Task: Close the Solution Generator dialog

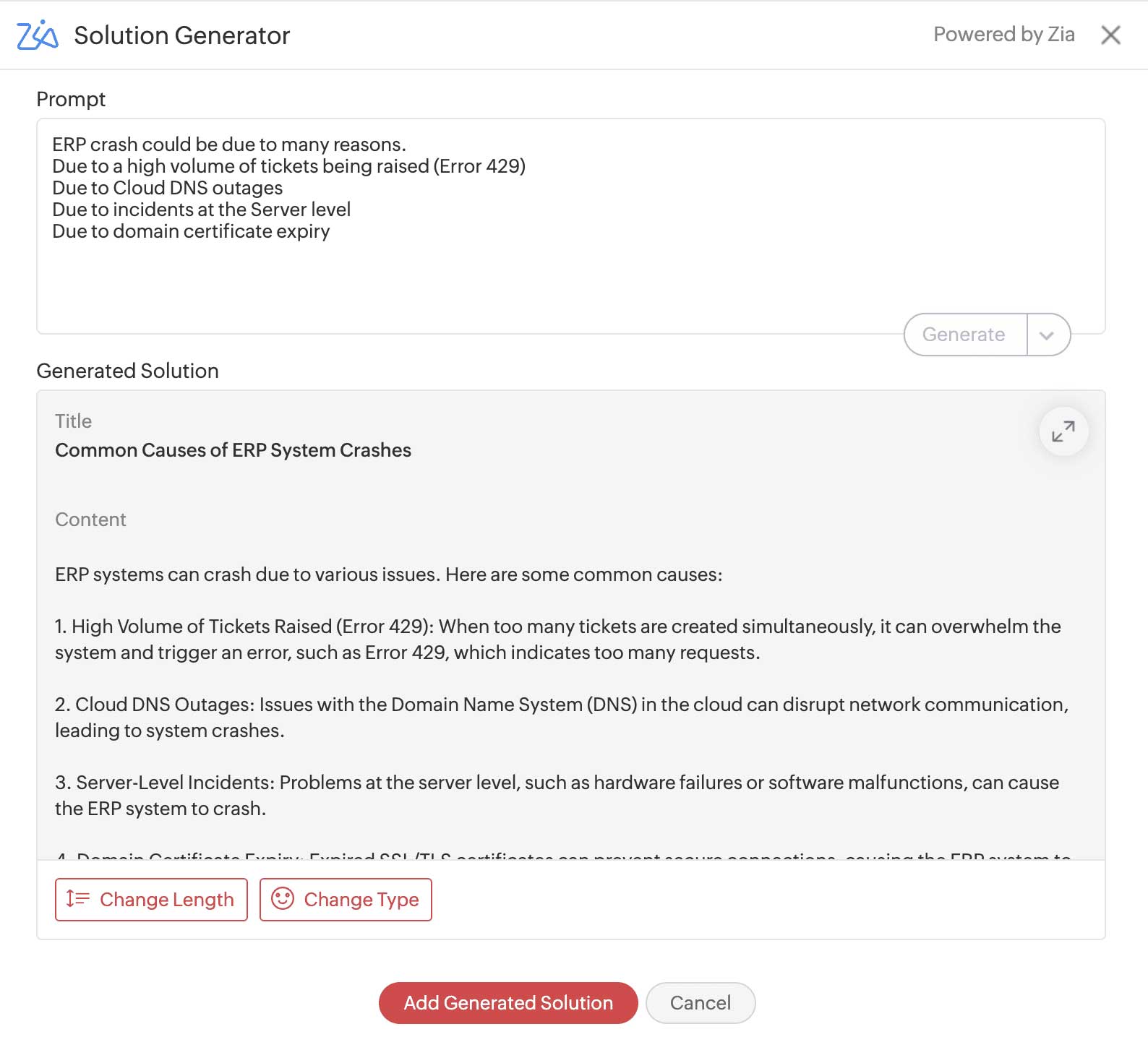Action: [1110, 35]
